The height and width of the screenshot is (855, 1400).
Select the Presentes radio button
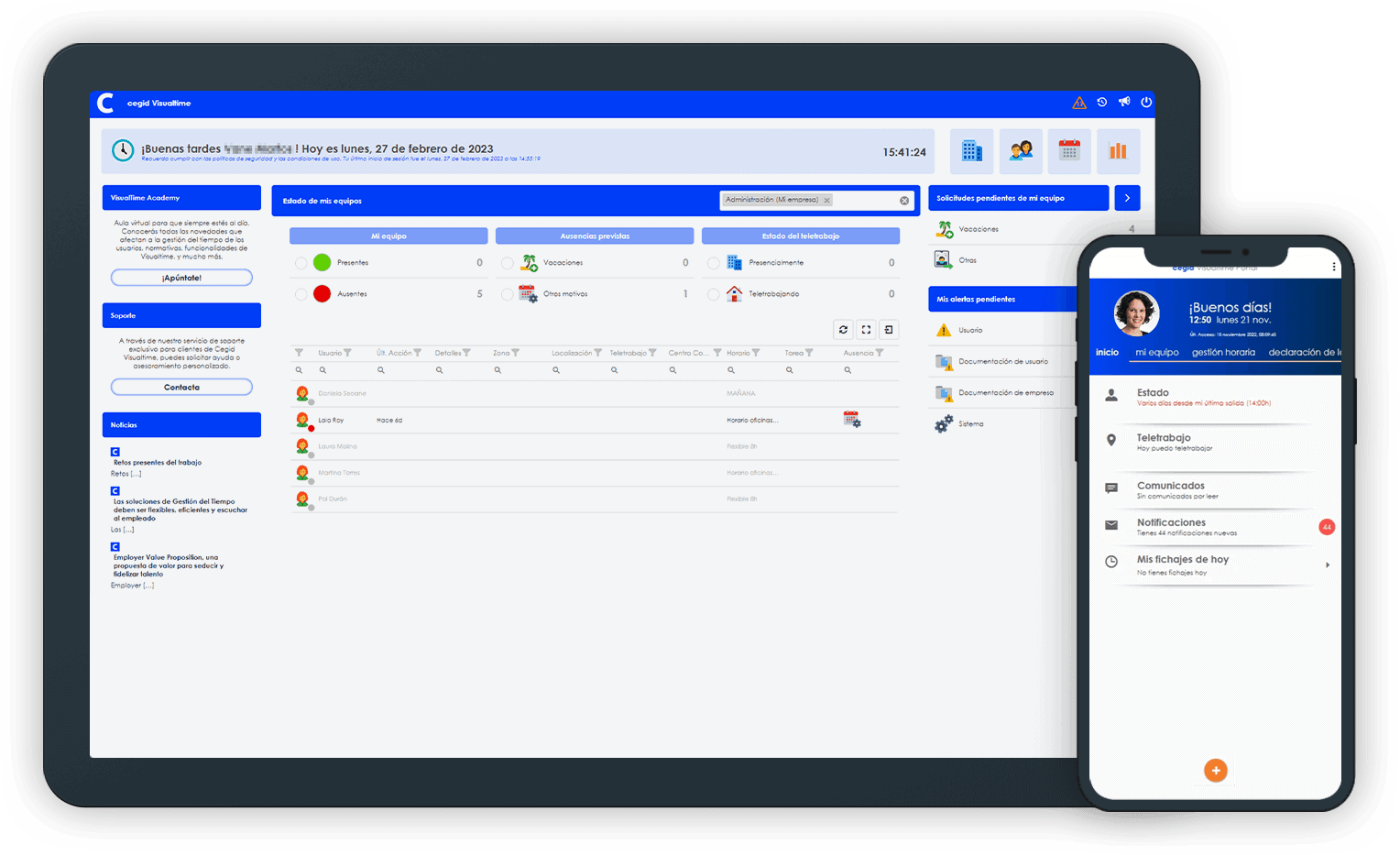[302, 262]
